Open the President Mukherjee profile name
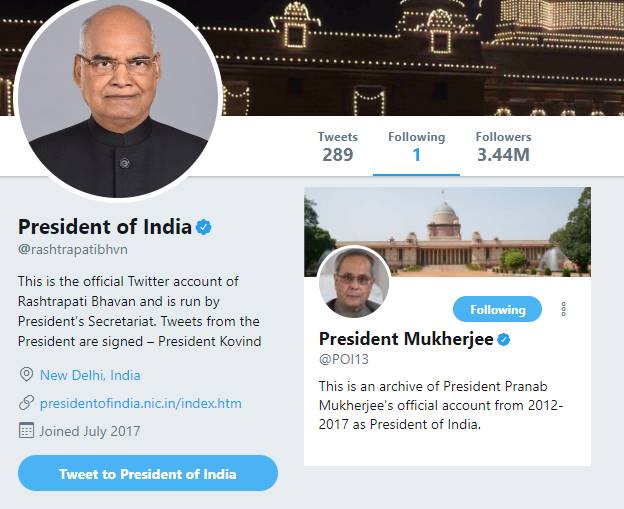Image resolution: width=624 pixels, height=509 pixels. (406, 339)
